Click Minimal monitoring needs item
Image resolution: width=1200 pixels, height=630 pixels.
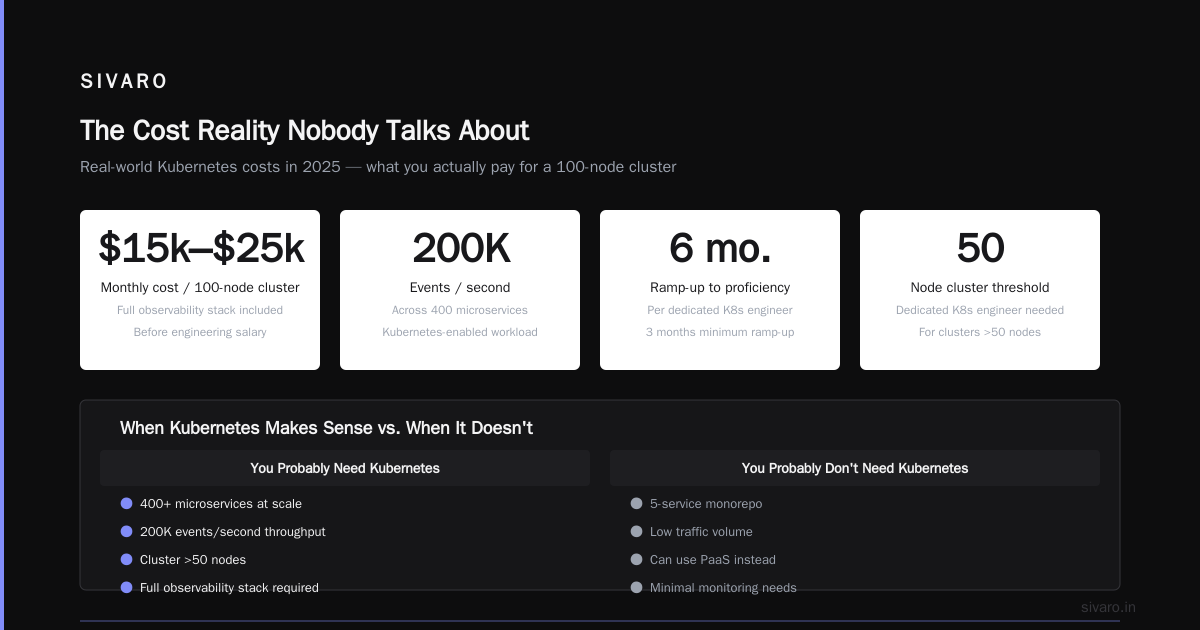(723, 588)
